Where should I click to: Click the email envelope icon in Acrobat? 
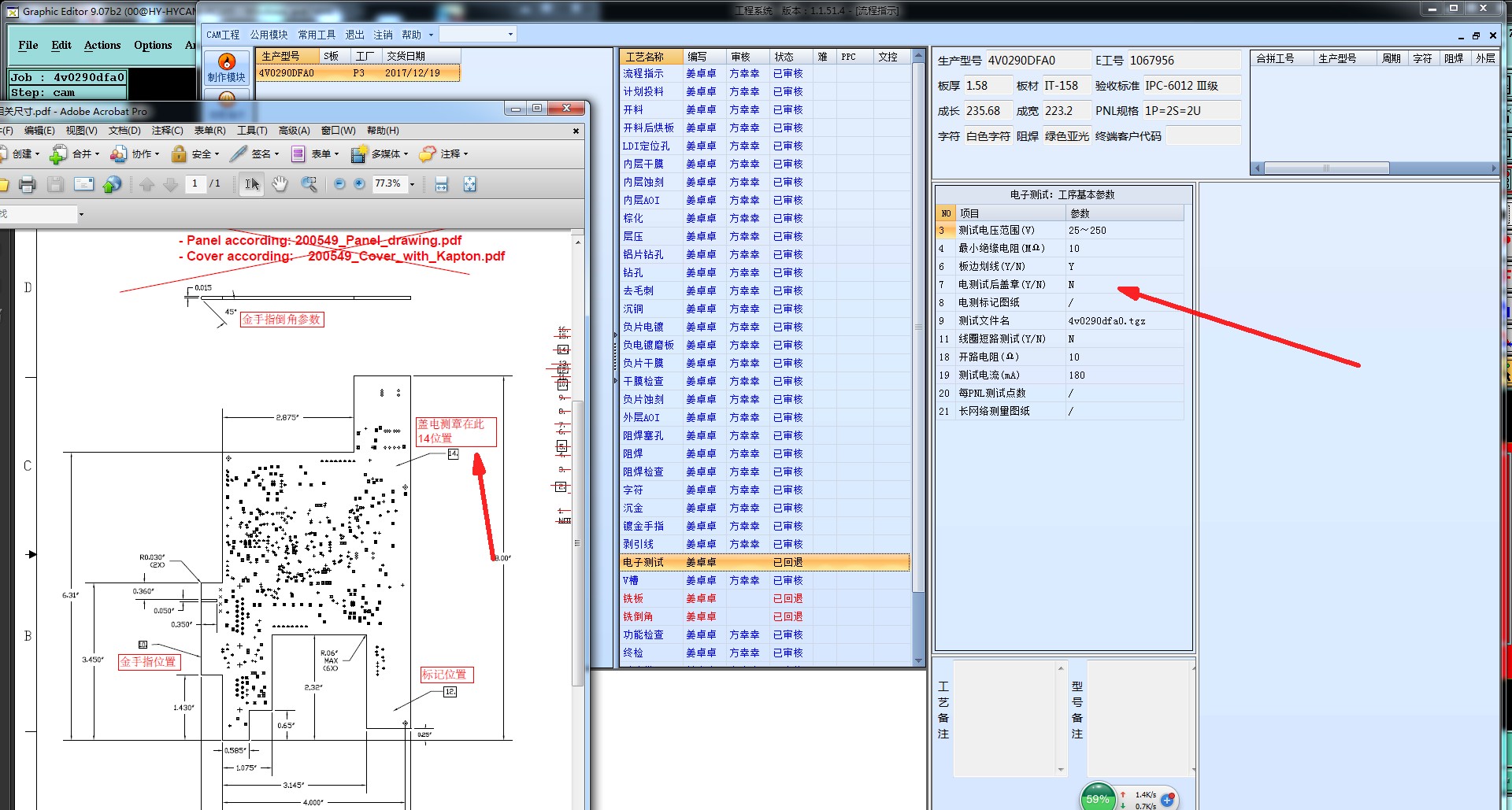point(83,184)
